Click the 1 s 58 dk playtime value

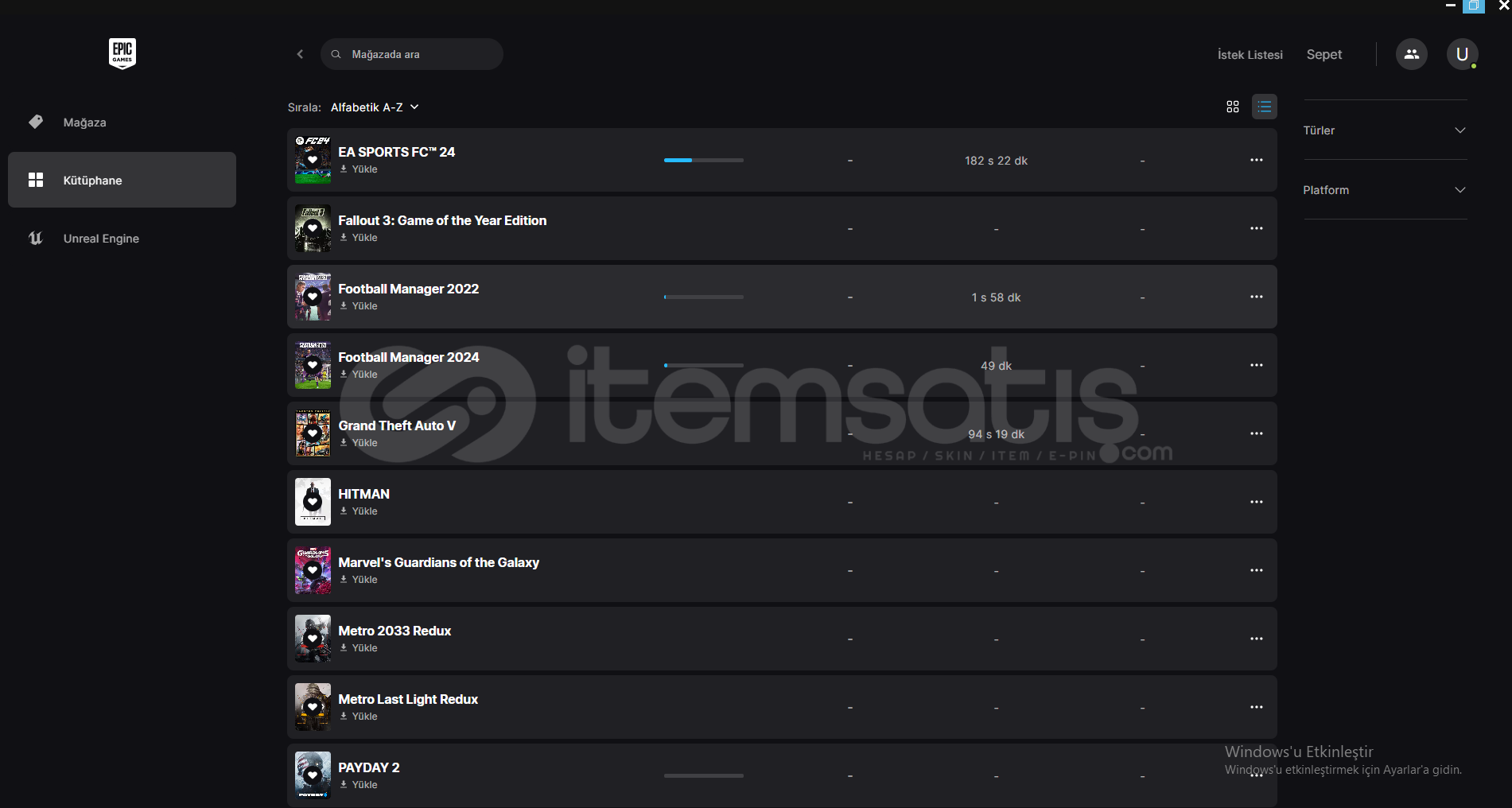[x=997, y=297]
